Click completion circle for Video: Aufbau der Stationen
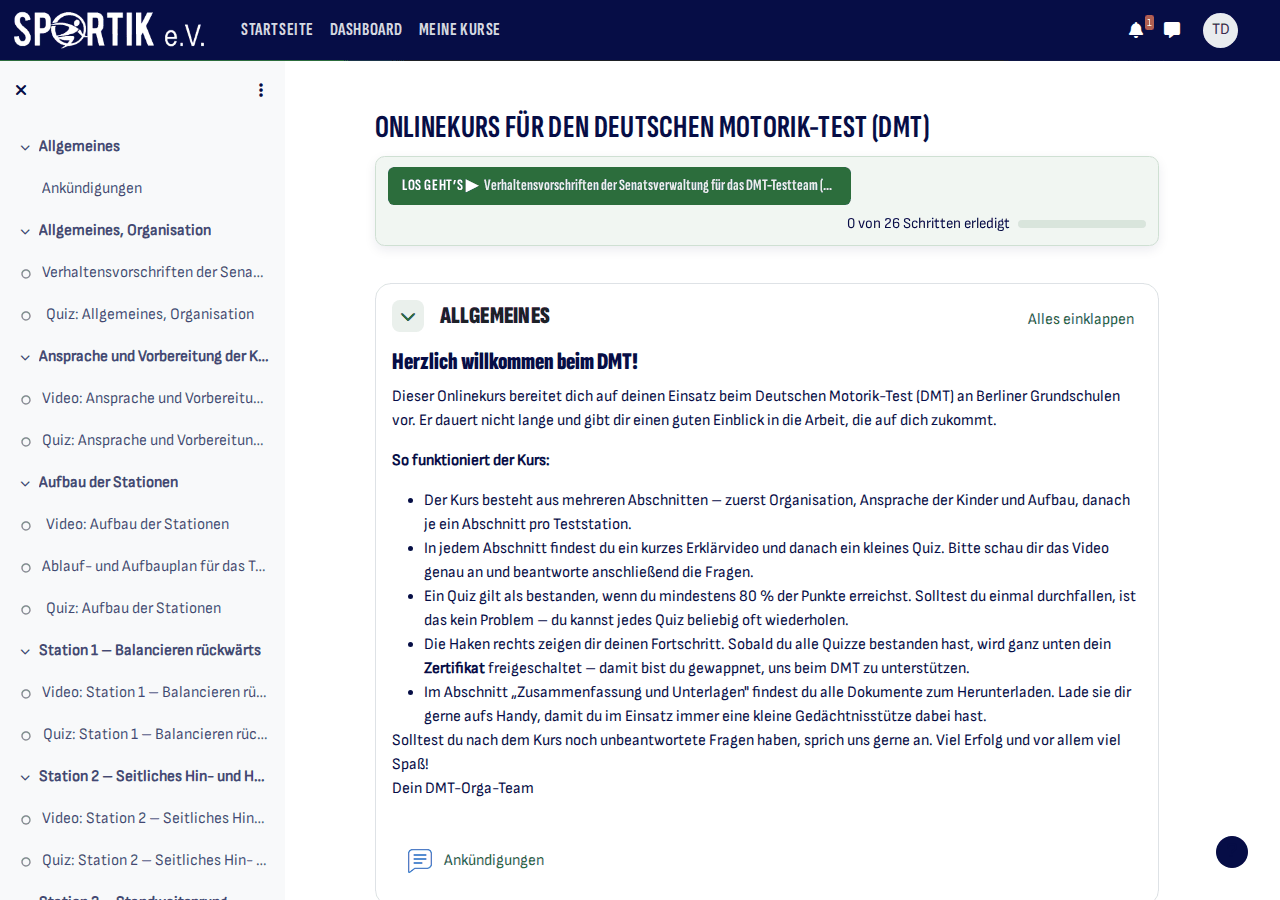The image size is (1280, 900). 26,525
